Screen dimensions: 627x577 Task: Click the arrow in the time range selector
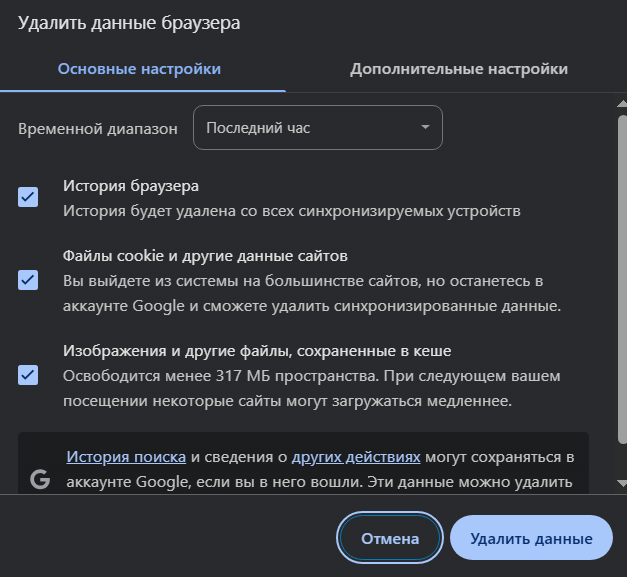click(425, 128)
